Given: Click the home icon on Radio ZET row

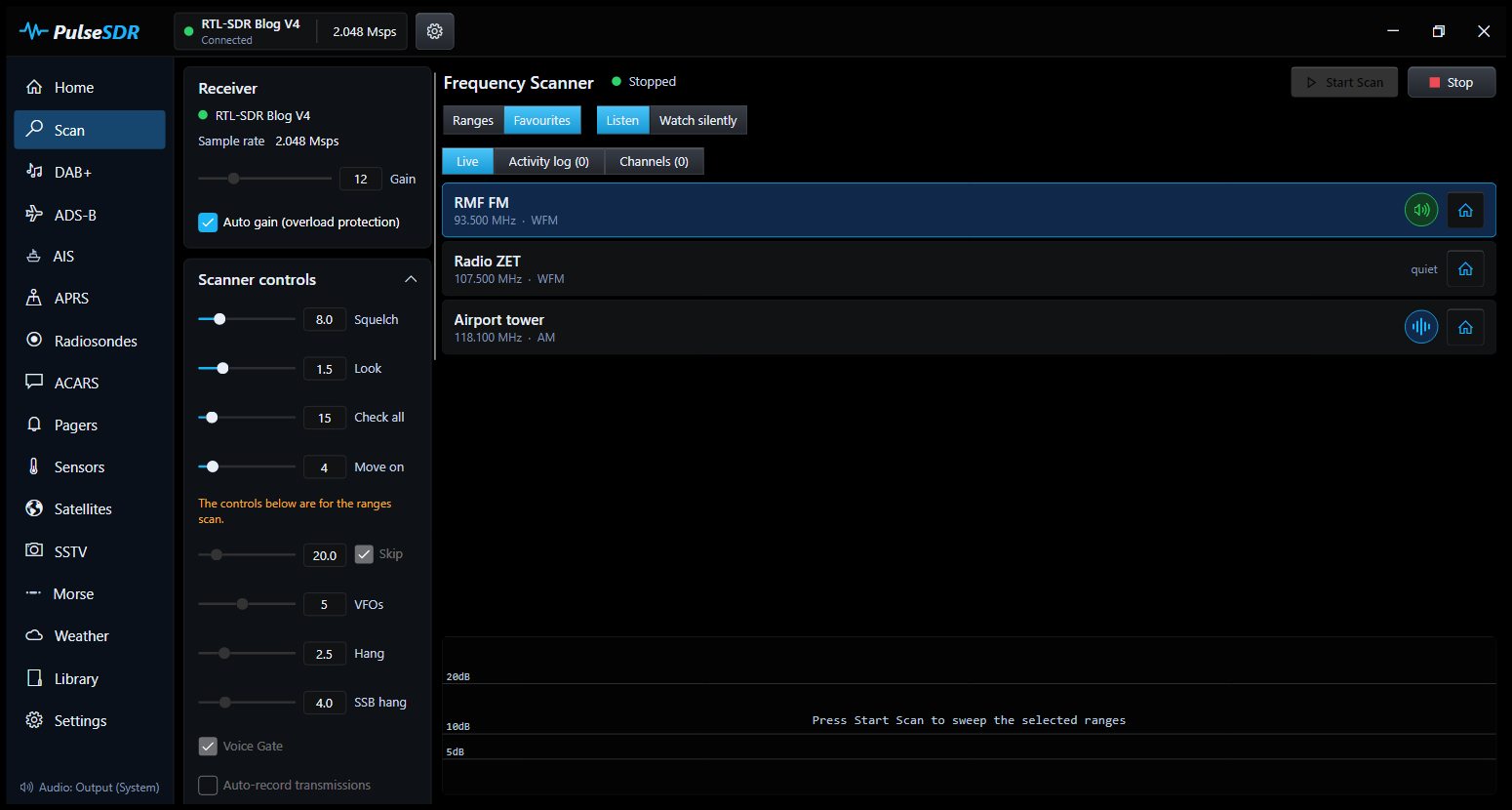Looking at the screenshot, I should 1465,268.
